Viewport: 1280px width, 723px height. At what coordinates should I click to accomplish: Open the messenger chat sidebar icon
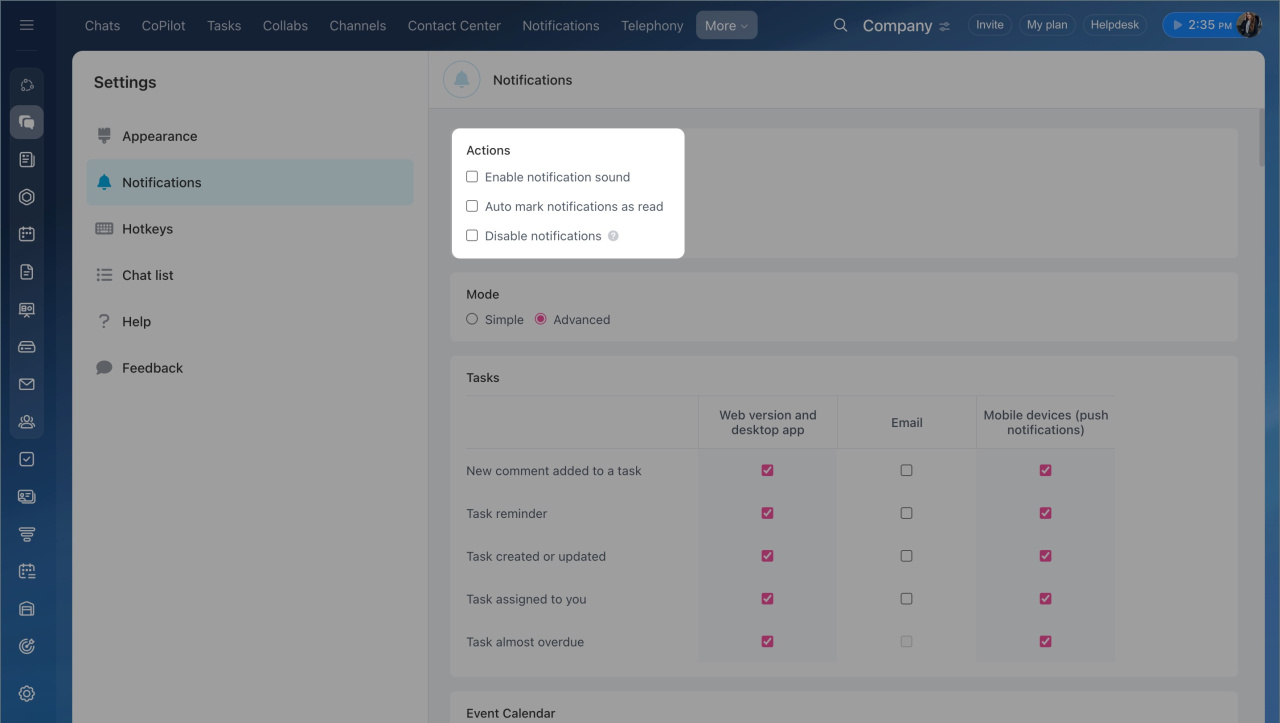[27, 122]
